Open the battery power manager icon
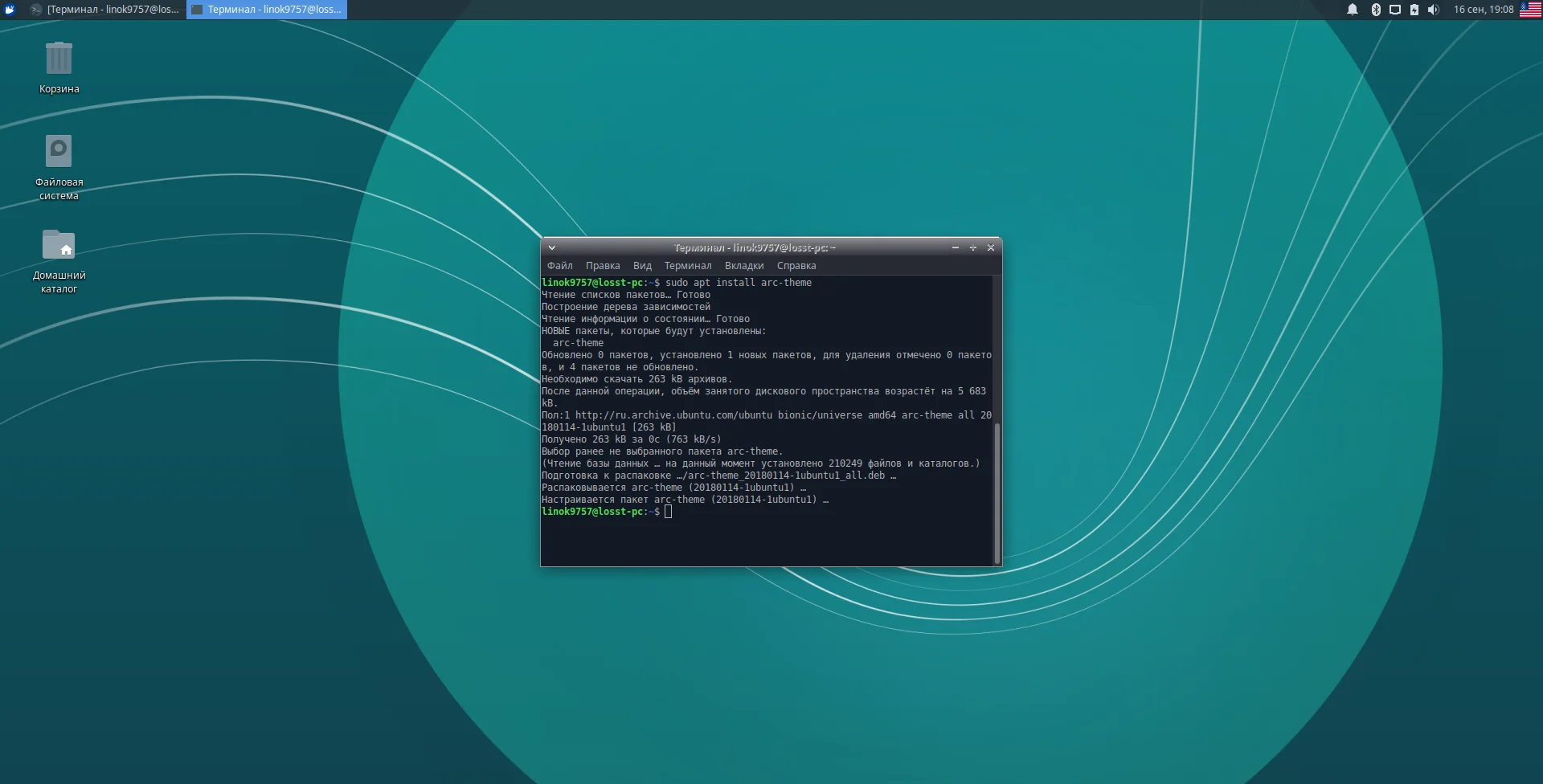This screenshot has height=784, width=1543. pyautogui.click(x=1414, y=10)
